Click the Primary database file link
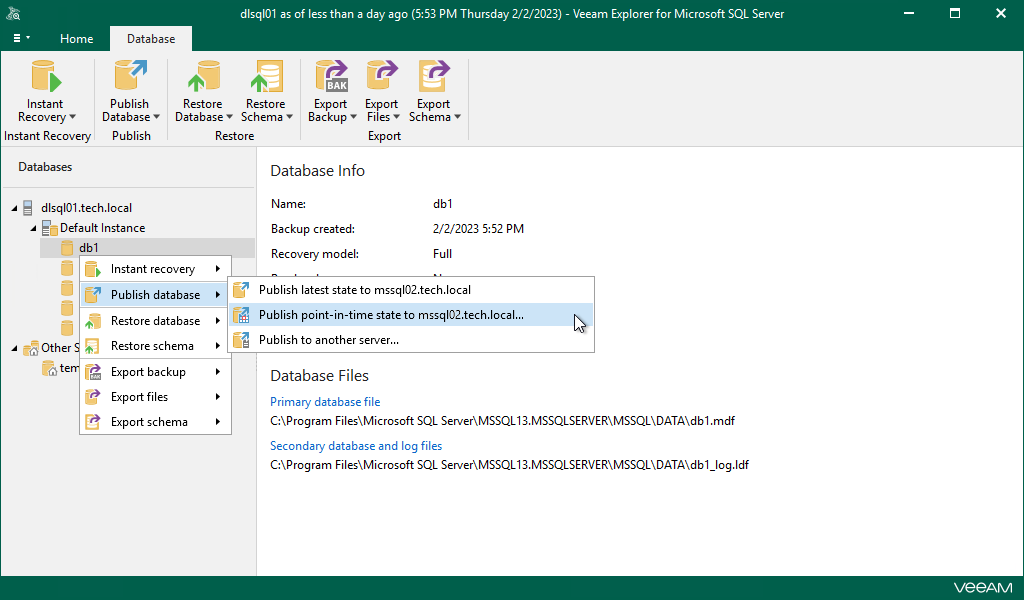Image resolution: width=1024 pixels, height=600 pixels. click(325, 402)
